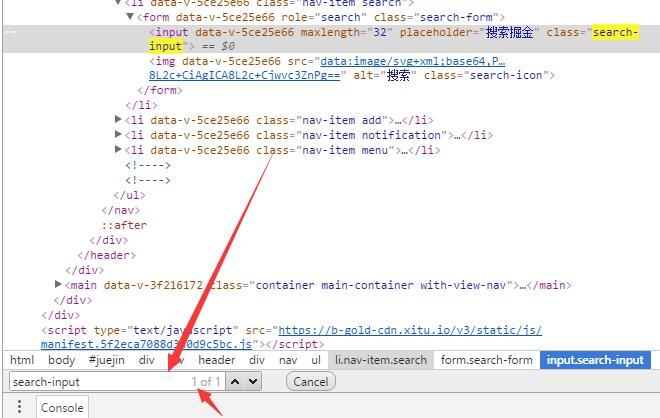This screenshot has width=660, height=418.
Task: Select the script type text/javascript line
Action: [x=291, y=337]
